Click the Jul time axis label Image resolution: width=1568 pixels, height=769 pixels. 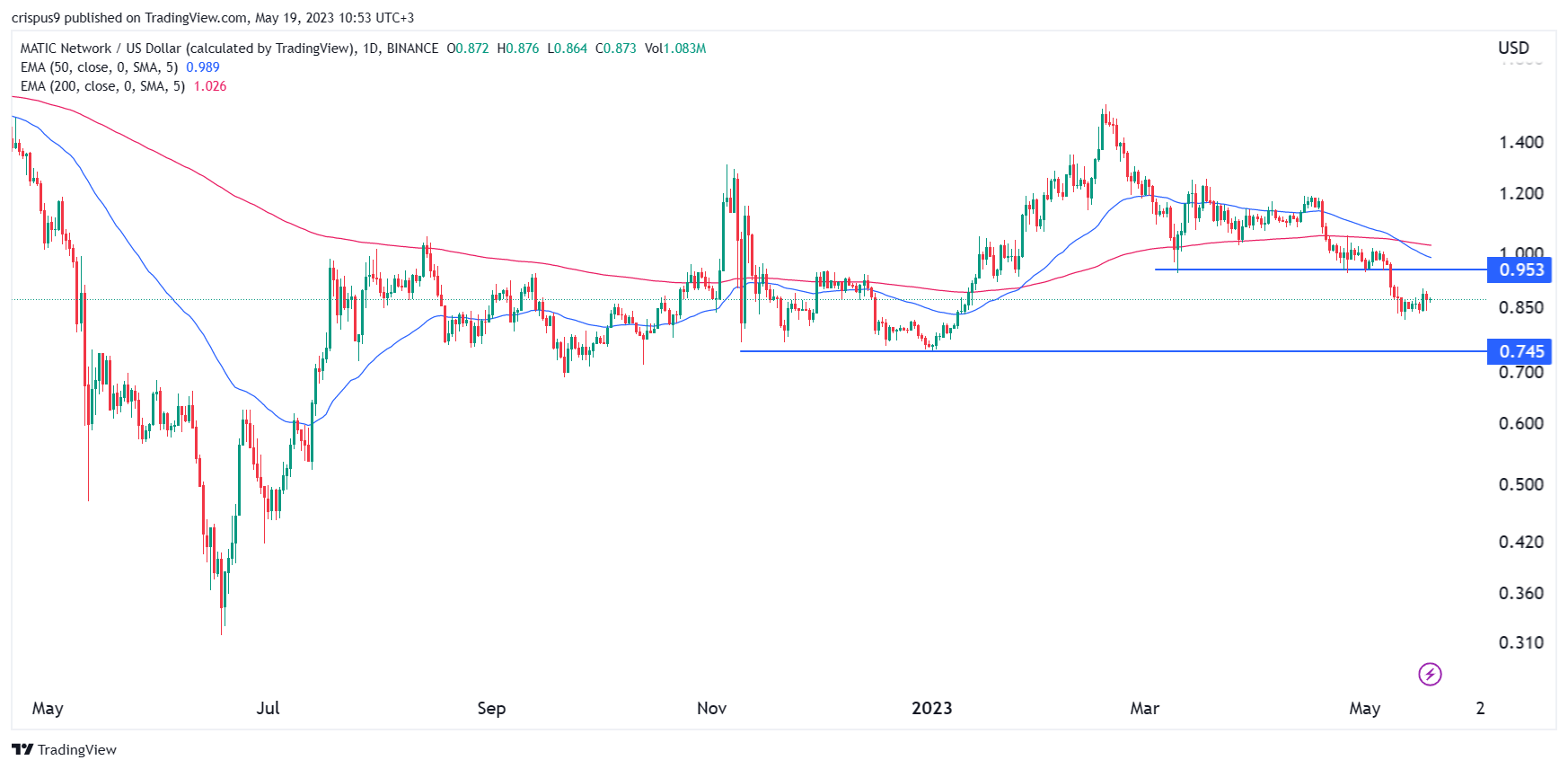[x=268, y=708]
